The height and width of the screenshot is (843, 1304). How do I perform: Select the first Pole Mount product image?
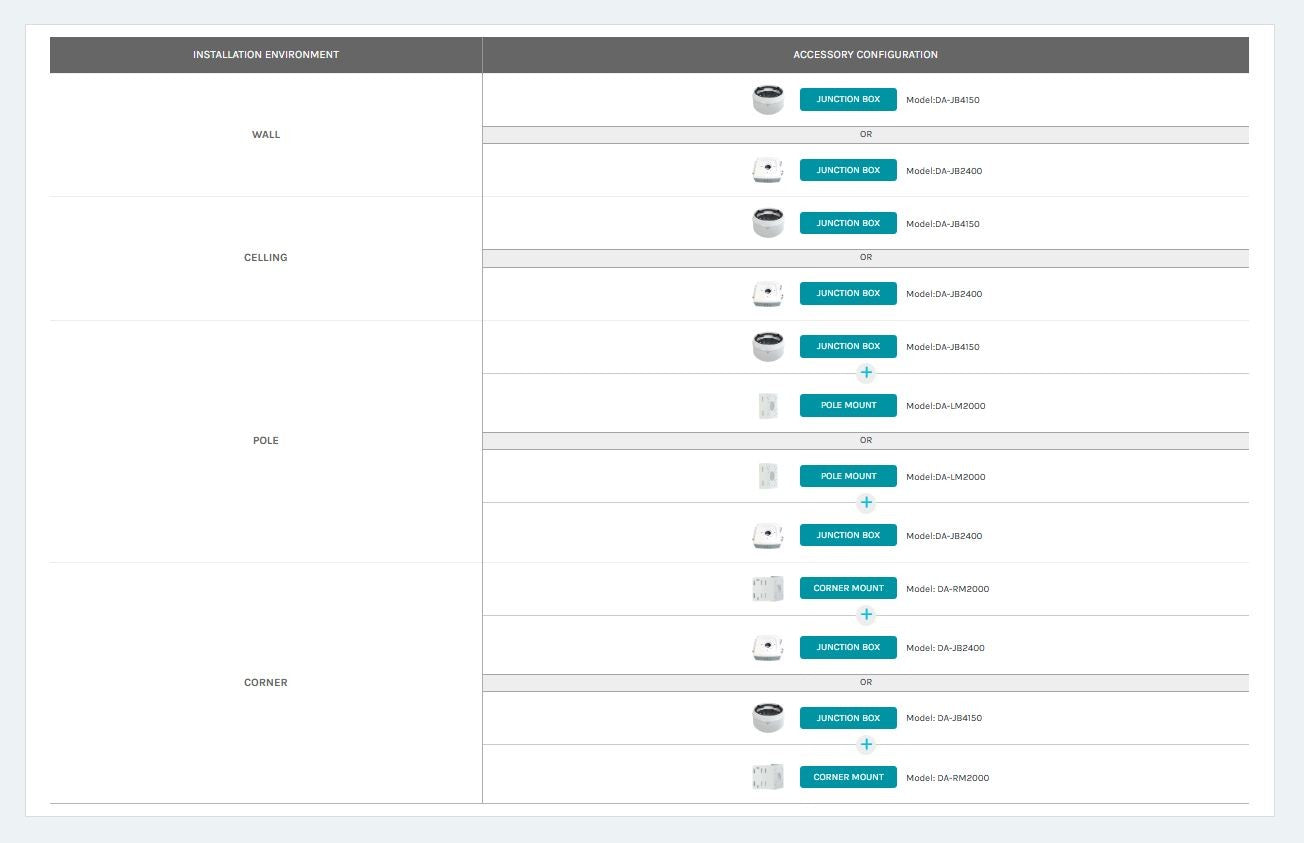(x=768, y=406)
